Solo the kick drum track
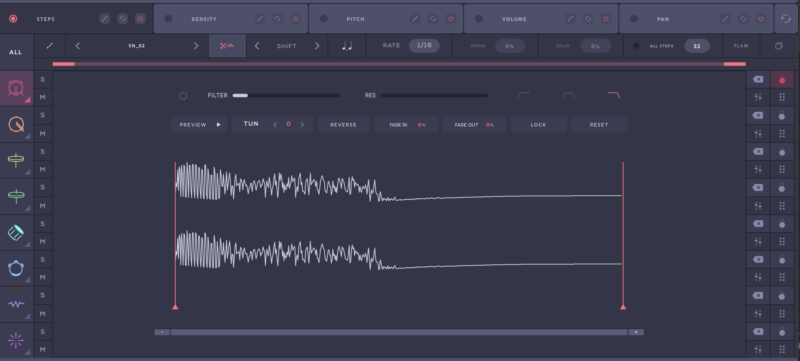The image size is (800, 361). (43, 80)
